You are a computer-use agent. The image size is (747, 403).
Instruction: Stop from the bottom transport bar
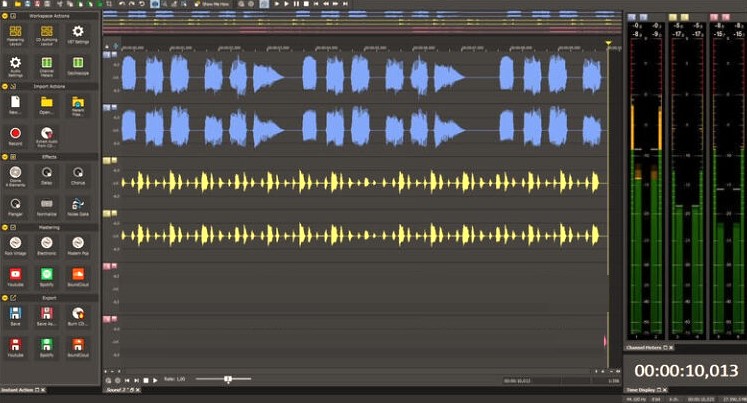(146, 380)
